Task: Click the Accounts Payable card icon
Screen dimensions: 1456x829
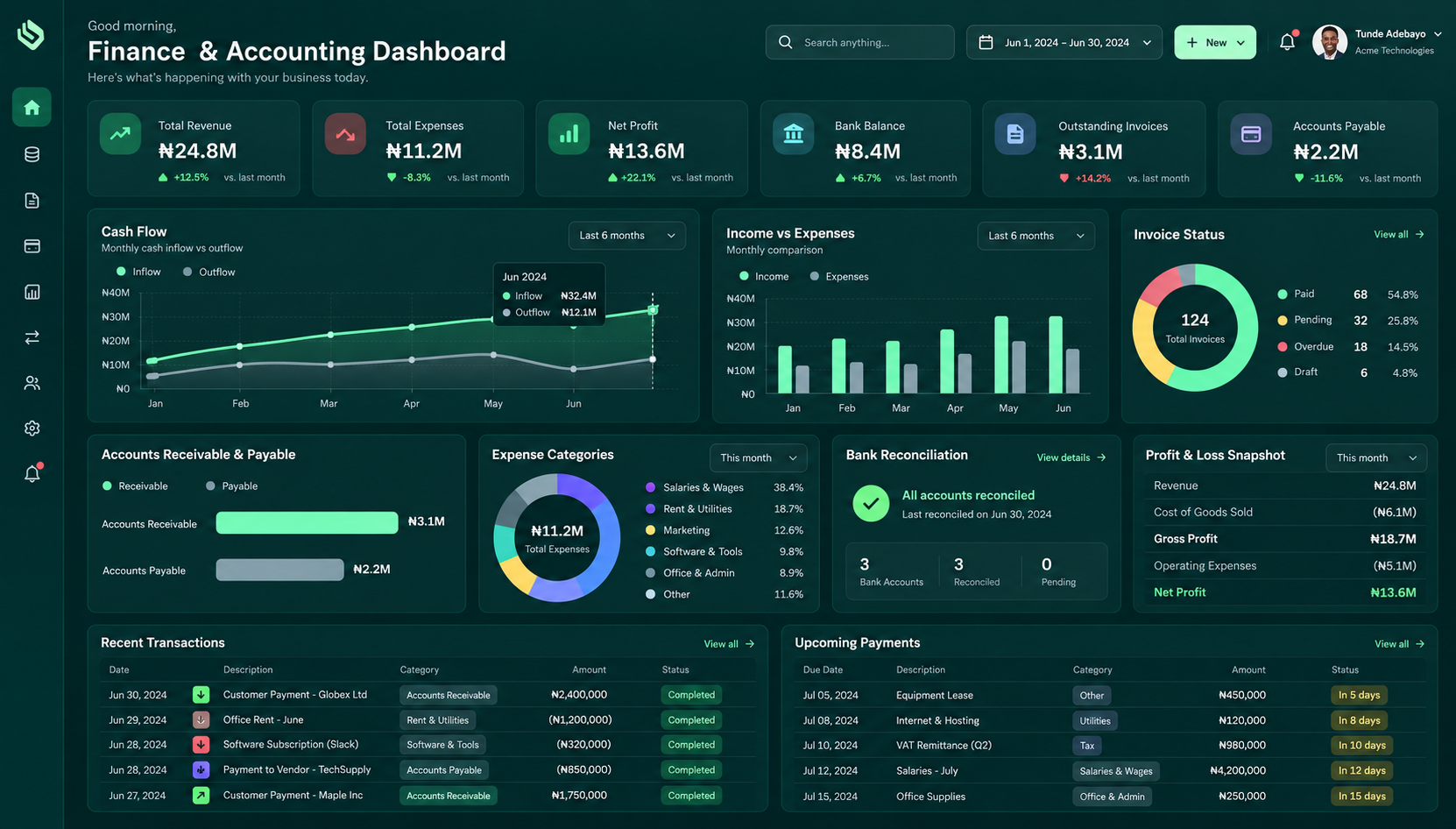Action: click(1251, 134)
